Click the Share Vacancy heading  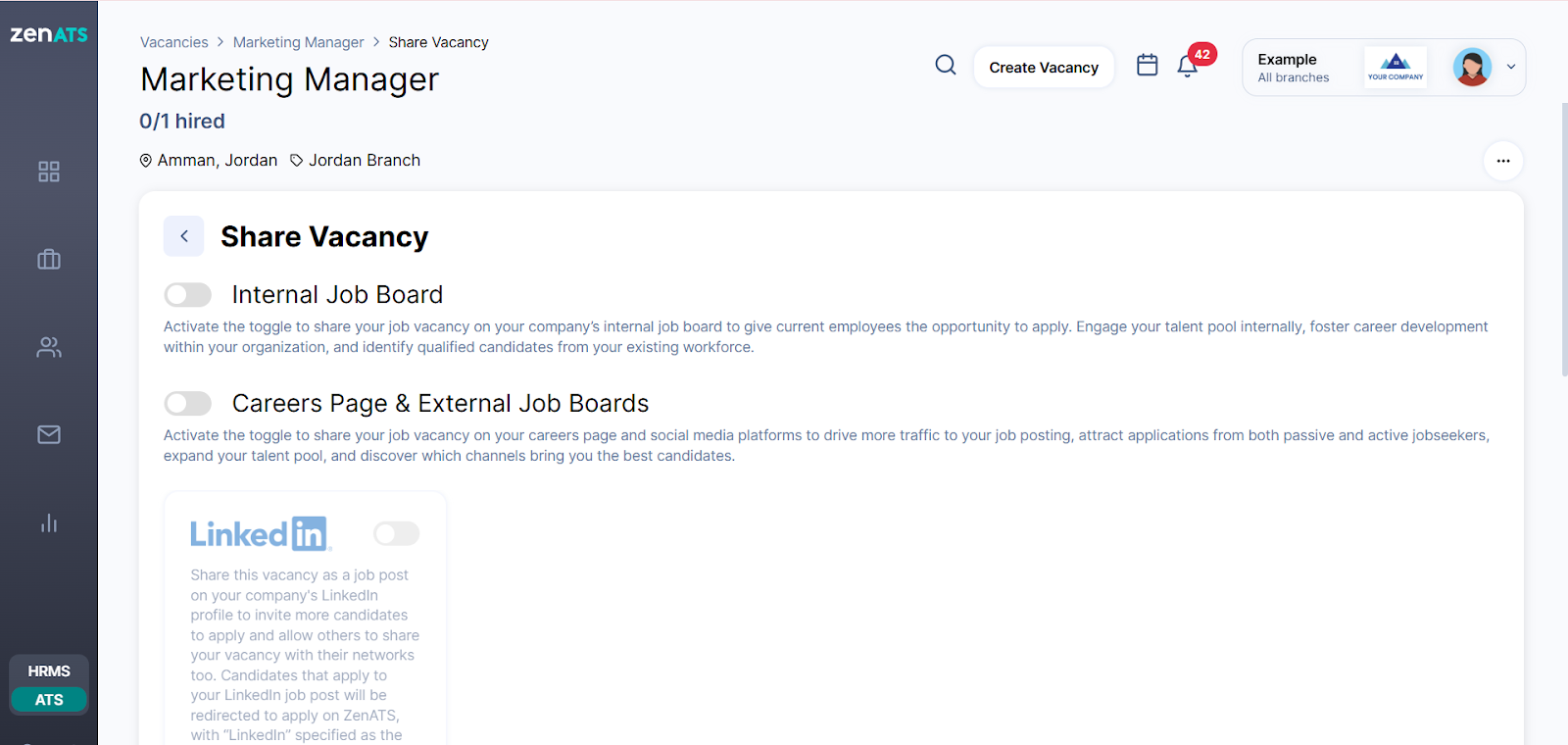pos(324,237)
